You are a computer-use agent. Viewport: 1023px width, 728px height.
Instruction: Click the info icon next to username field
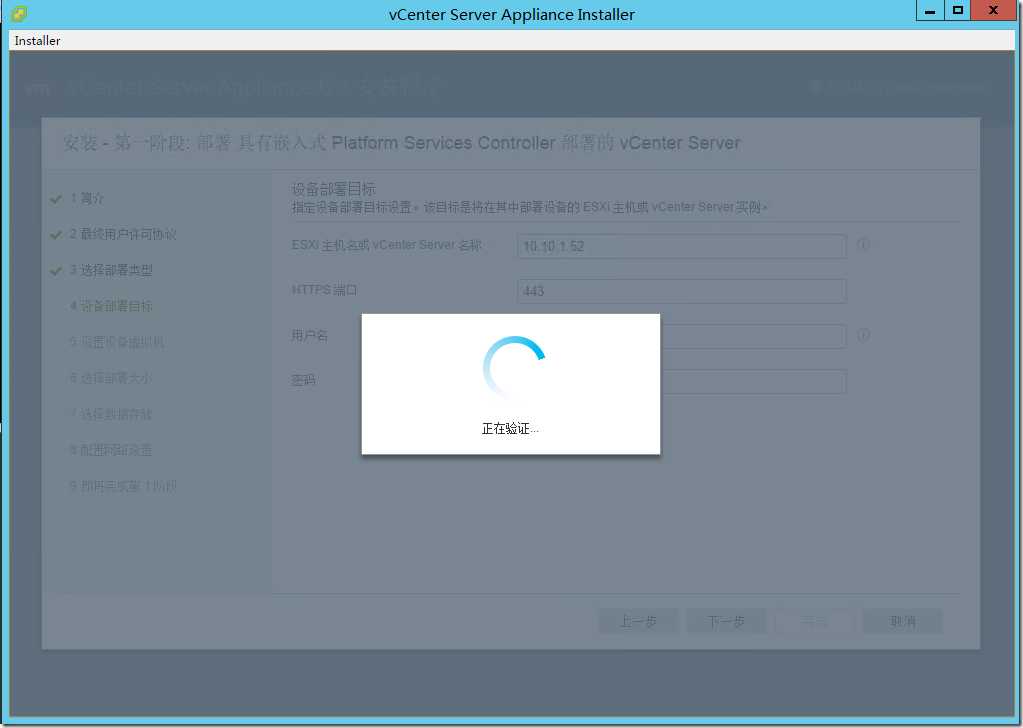coord(863,335)
